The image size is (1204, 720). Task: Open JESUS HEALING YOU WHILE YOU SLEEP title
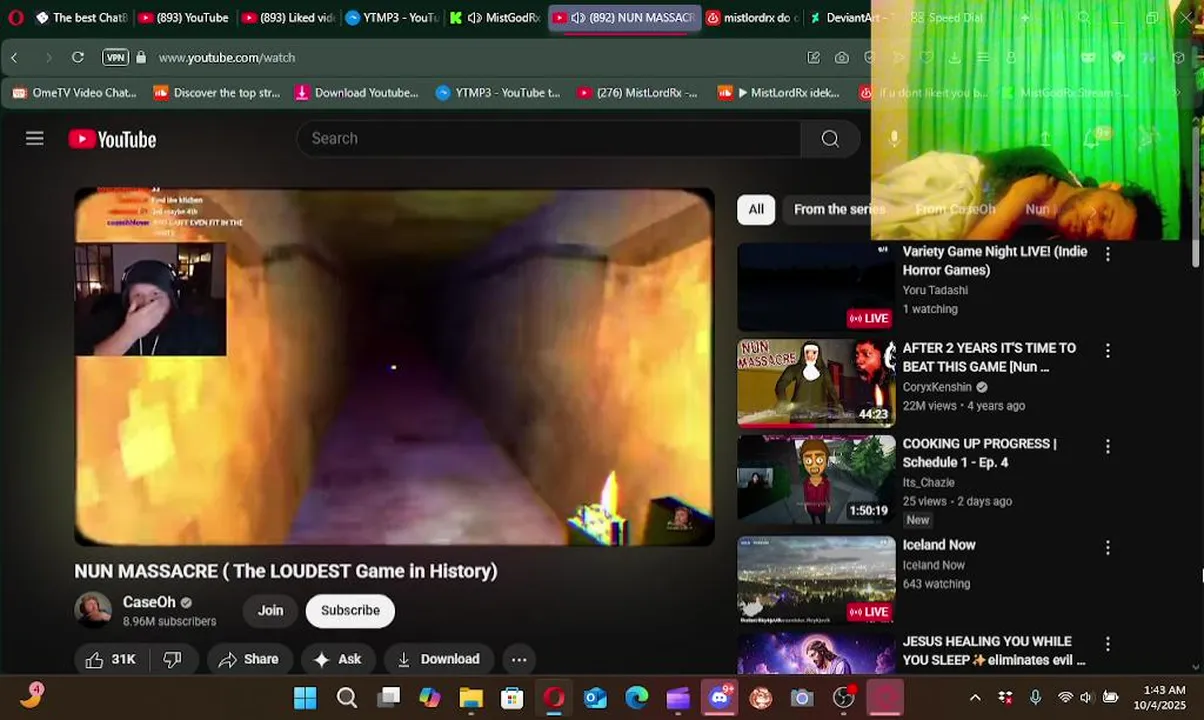tap(993, 651)
